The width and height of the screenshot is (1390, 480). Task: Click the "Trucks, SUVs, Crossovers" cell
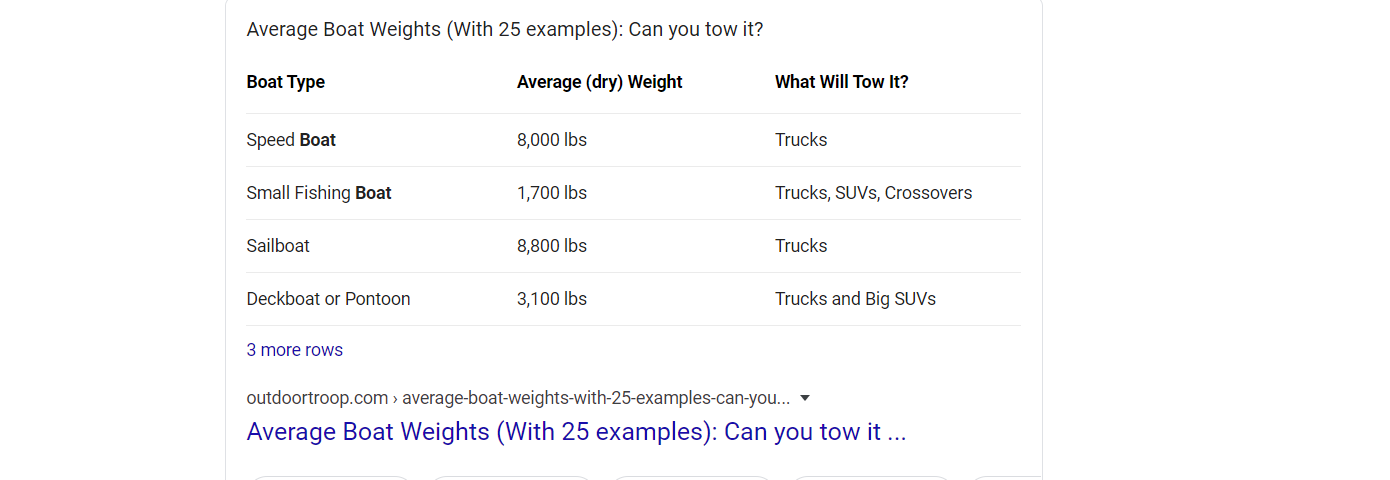click(x=873, y=193)
